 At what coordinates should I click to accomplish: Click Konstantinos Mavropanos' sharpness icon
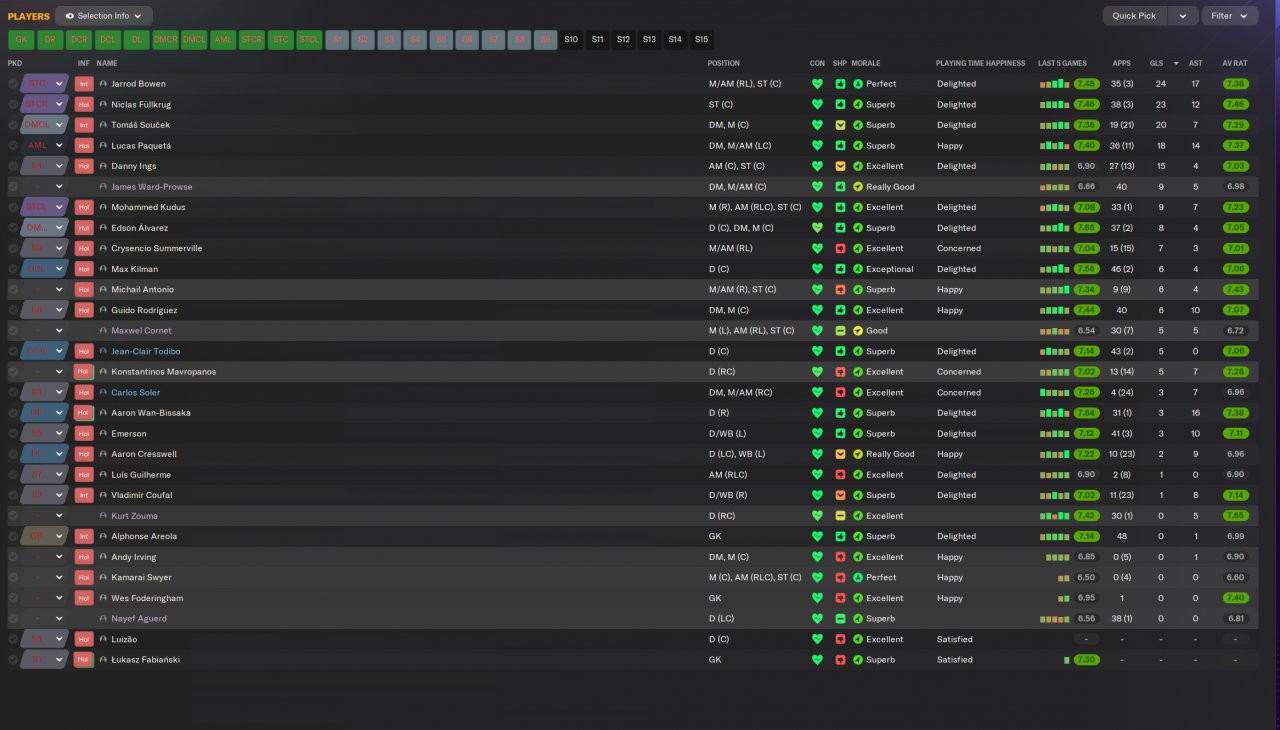tap(840, 372)
